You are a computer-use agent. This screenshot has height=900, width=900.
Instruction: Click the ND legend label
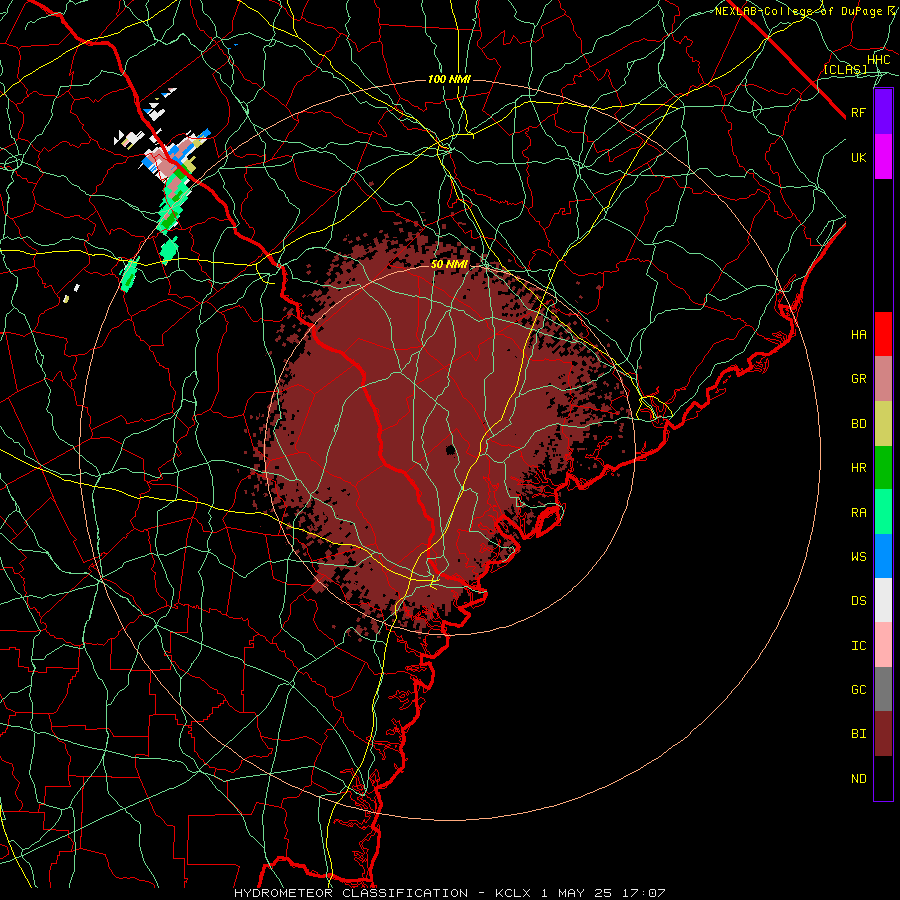pos(859,779)
